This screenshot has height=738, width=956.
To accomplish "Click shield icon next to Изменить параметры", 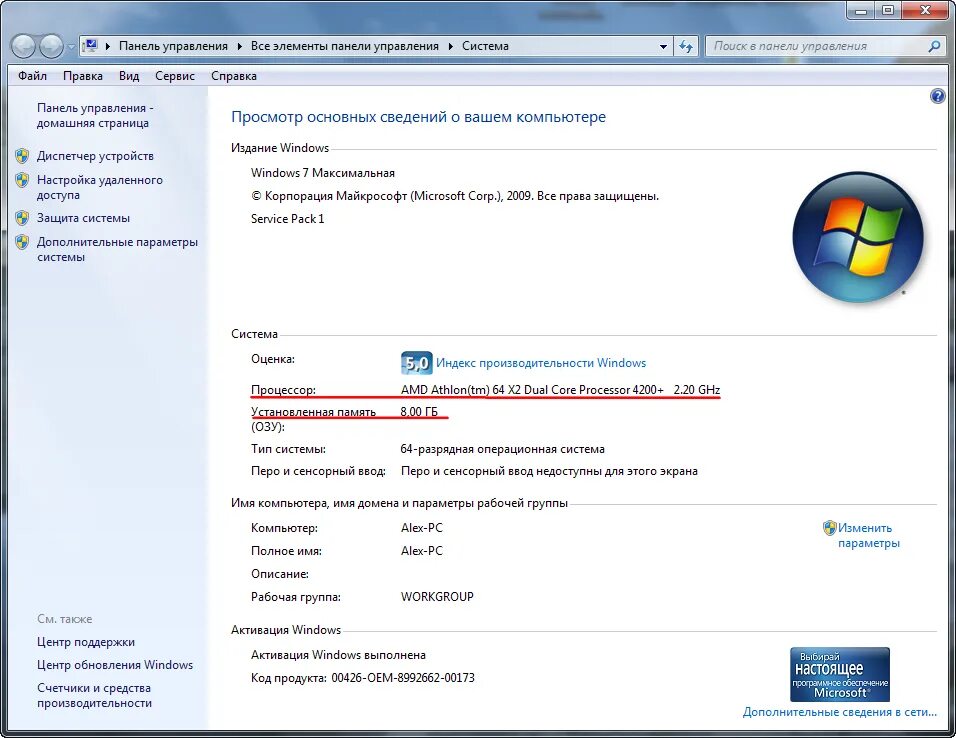I will [829, 528].
